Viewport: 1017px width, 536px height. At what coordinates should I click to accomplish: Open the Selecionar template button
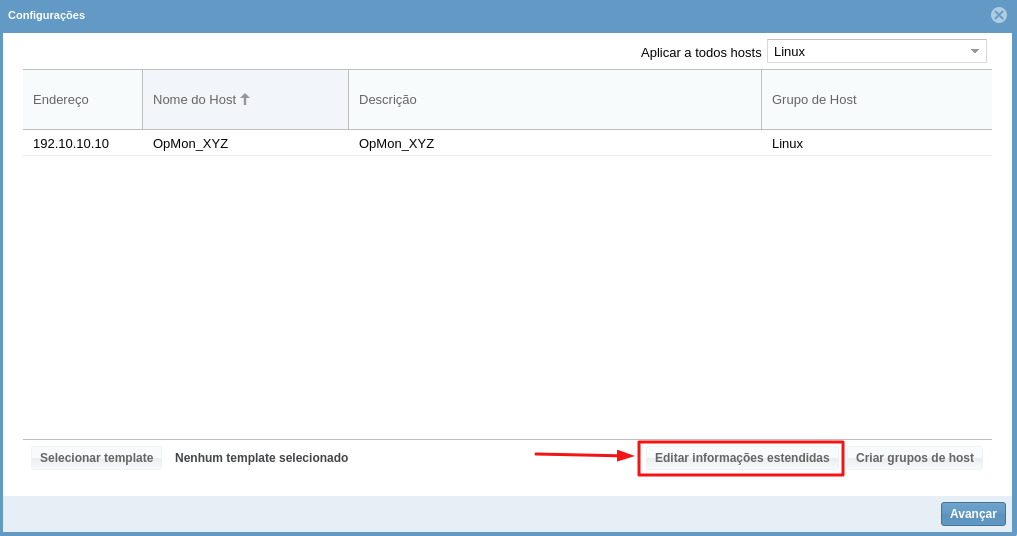(97, 458)
